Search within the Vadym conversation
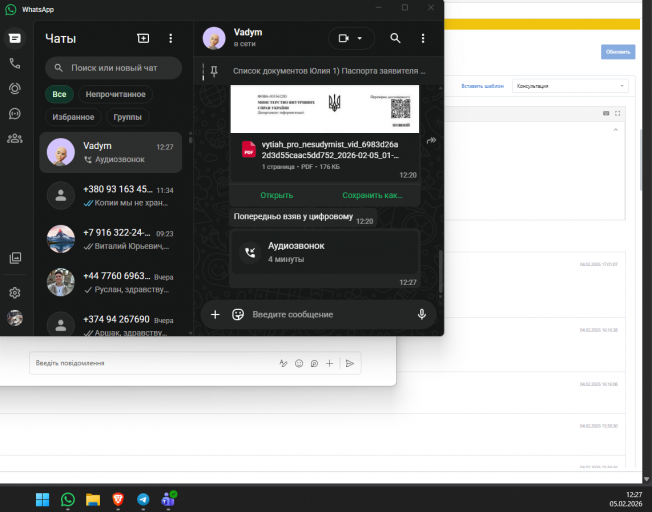652x512 pixels. click(x=395, y=38)
